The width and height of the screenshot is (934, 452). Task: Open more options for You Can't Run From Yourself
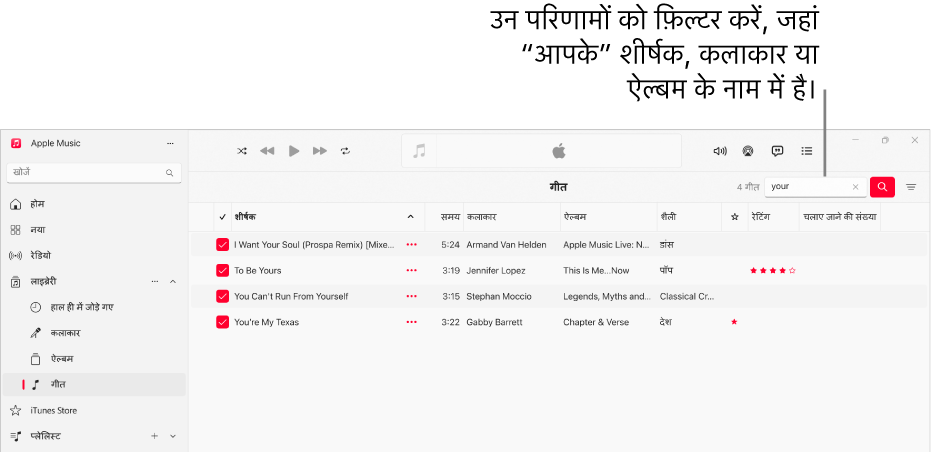[x=411, y=296]
